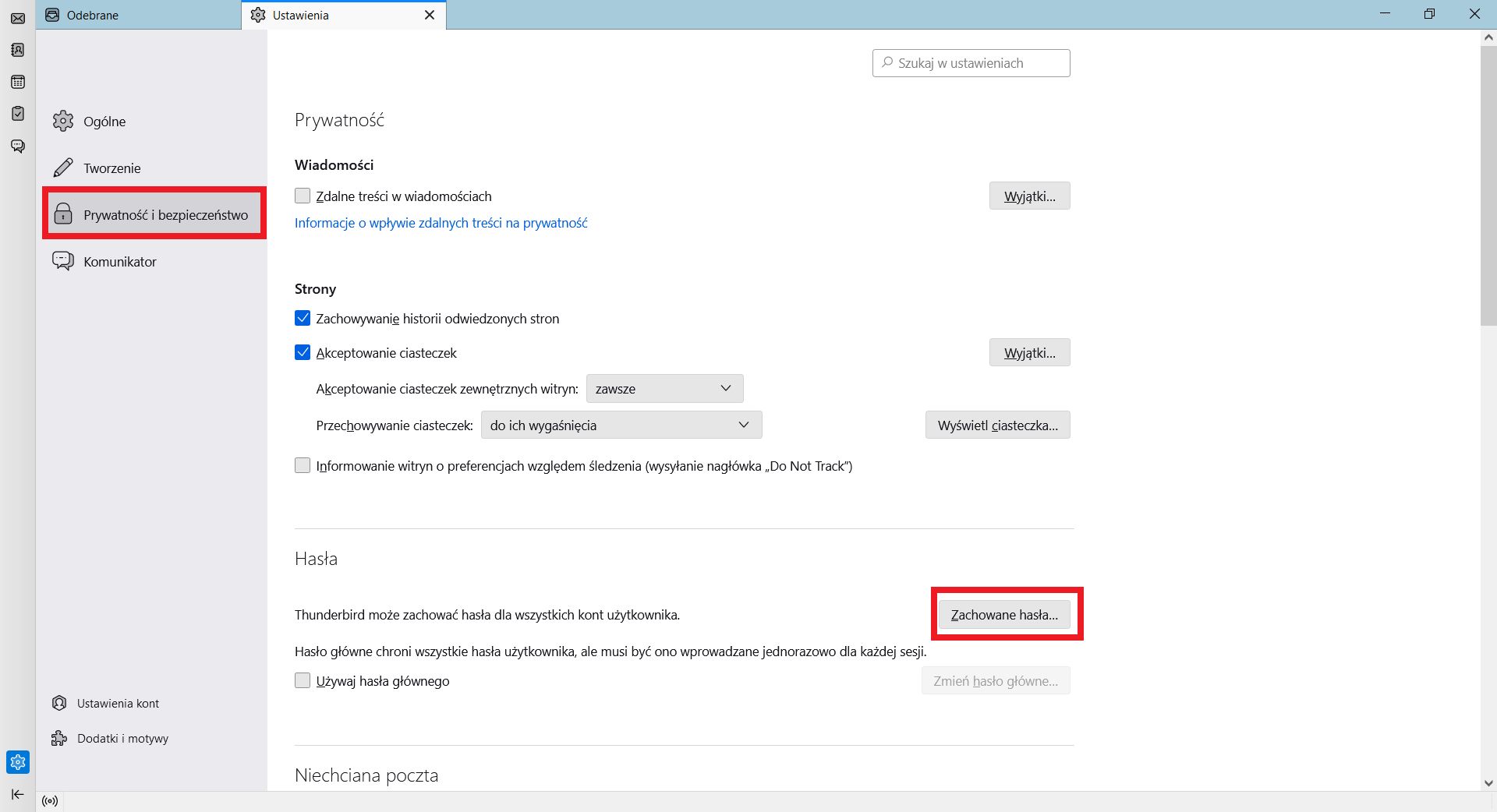
Task: Click the Hasło główne description text
Action: click(610, 651)
